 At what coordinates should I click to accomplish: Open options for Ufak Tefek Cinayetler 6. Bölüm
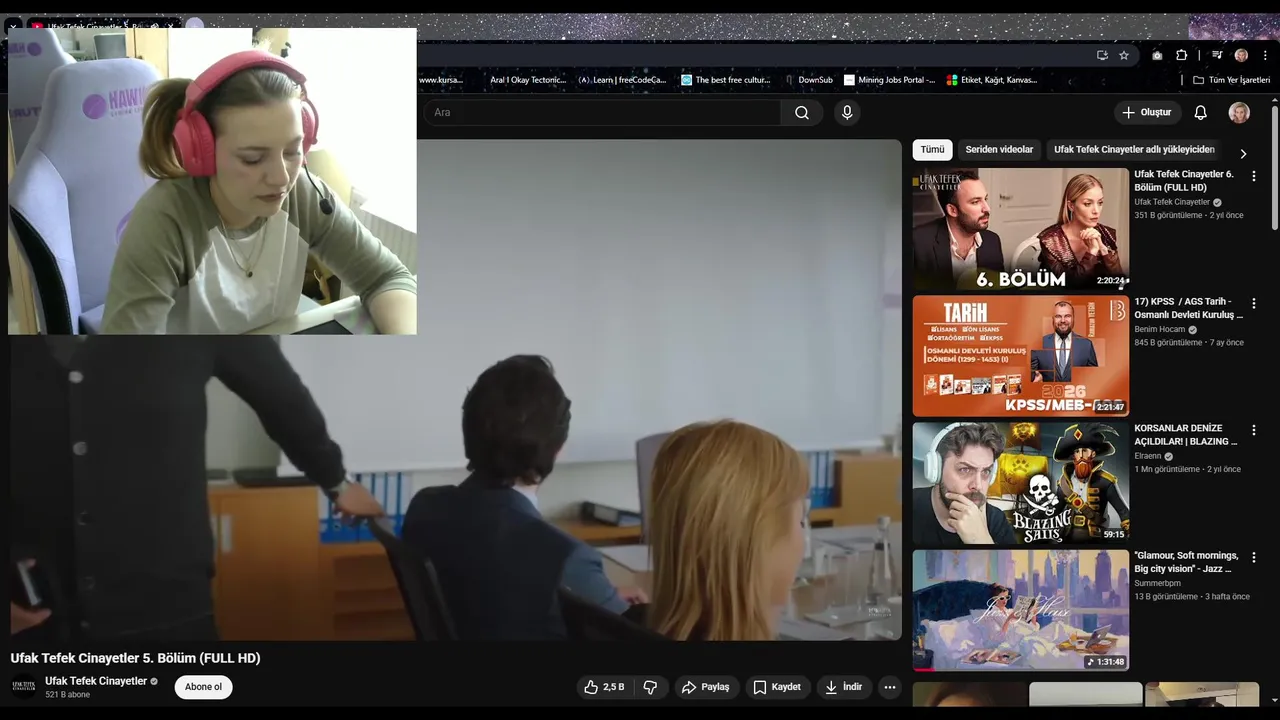(1253, 176)
